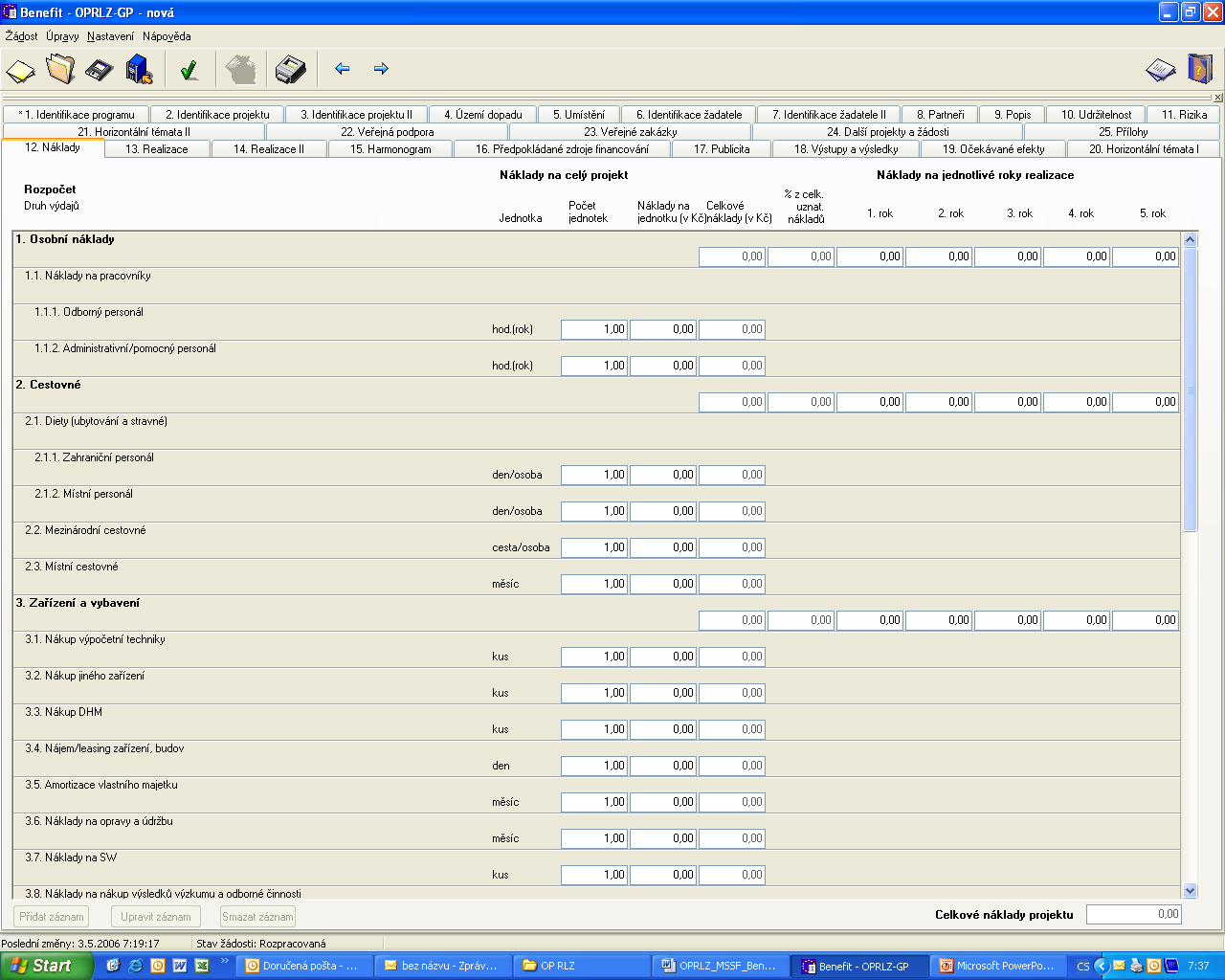Click the Smazat záznam button
The width and height of the screenshot is (1225, 980).
point(257,916)
